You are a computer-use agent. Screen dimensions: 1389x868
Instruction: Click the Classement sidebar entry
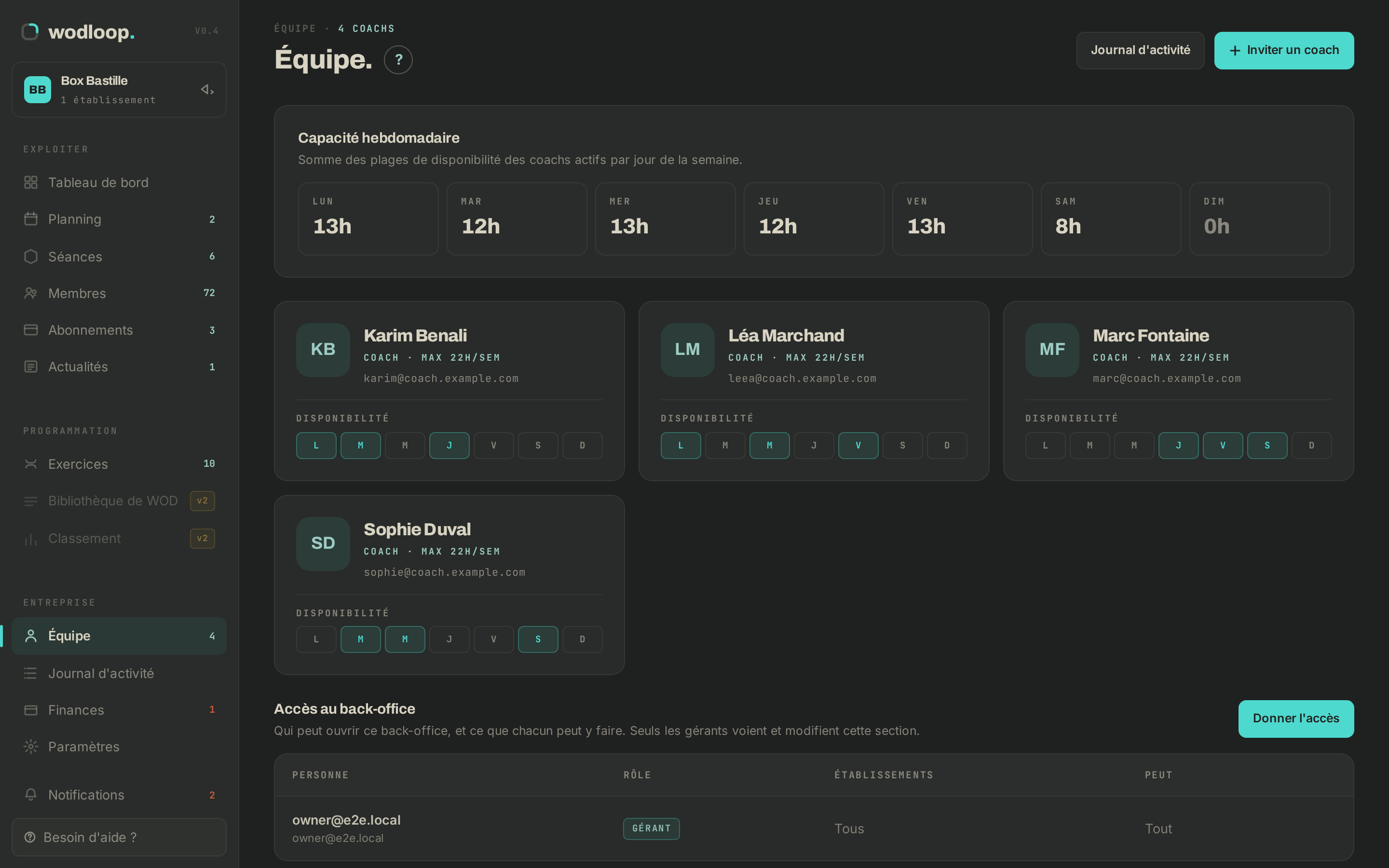119,539
